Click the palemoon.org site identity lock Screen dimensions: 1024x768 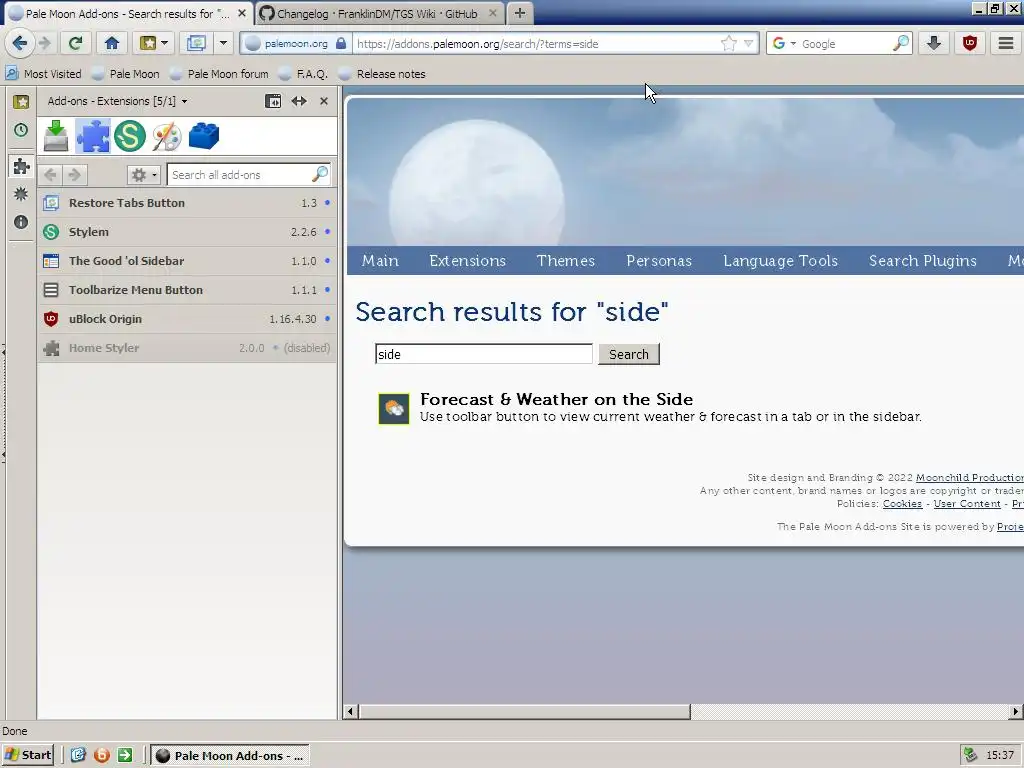(x=296, y=44)
